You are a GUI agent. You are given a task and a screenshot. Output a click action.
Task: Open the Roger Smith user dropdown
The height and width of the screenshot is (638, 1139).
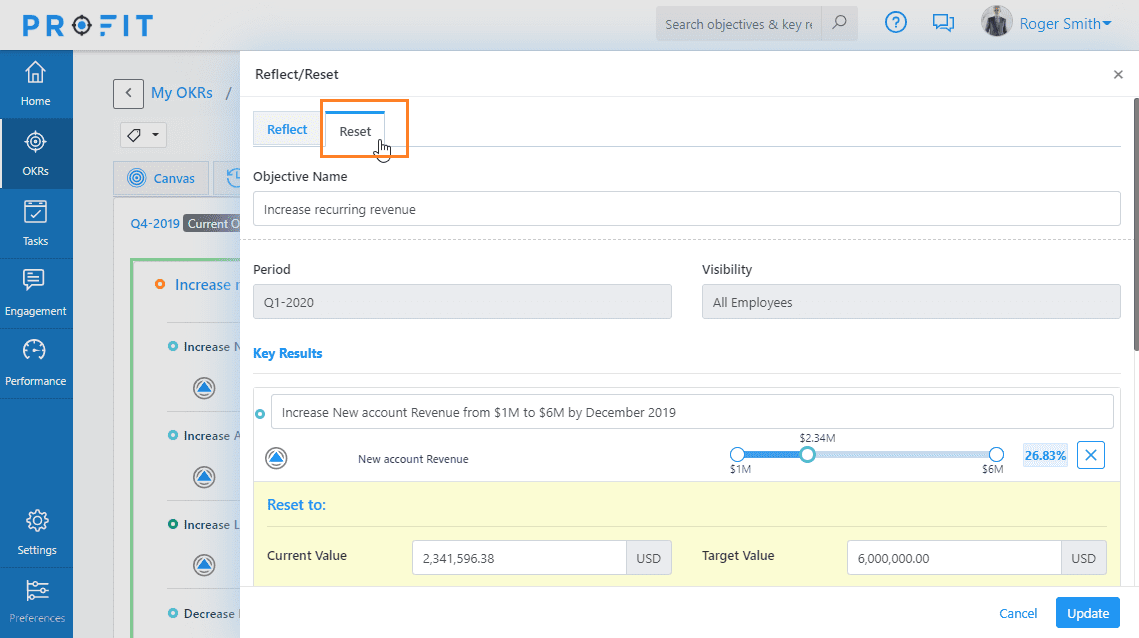[x=1065, y=24]
